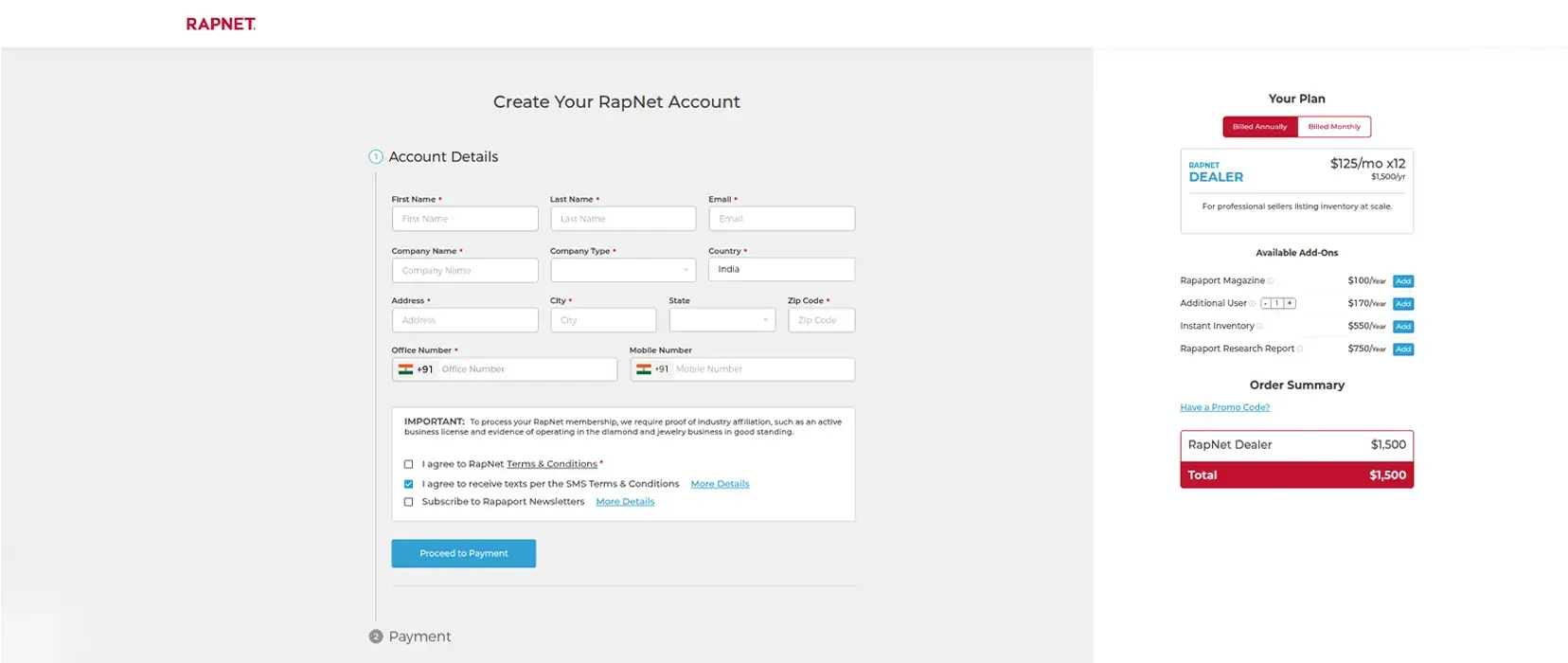1568x663 pixels.
Task: Focus the Company Name field
Action: coord(465,270)
